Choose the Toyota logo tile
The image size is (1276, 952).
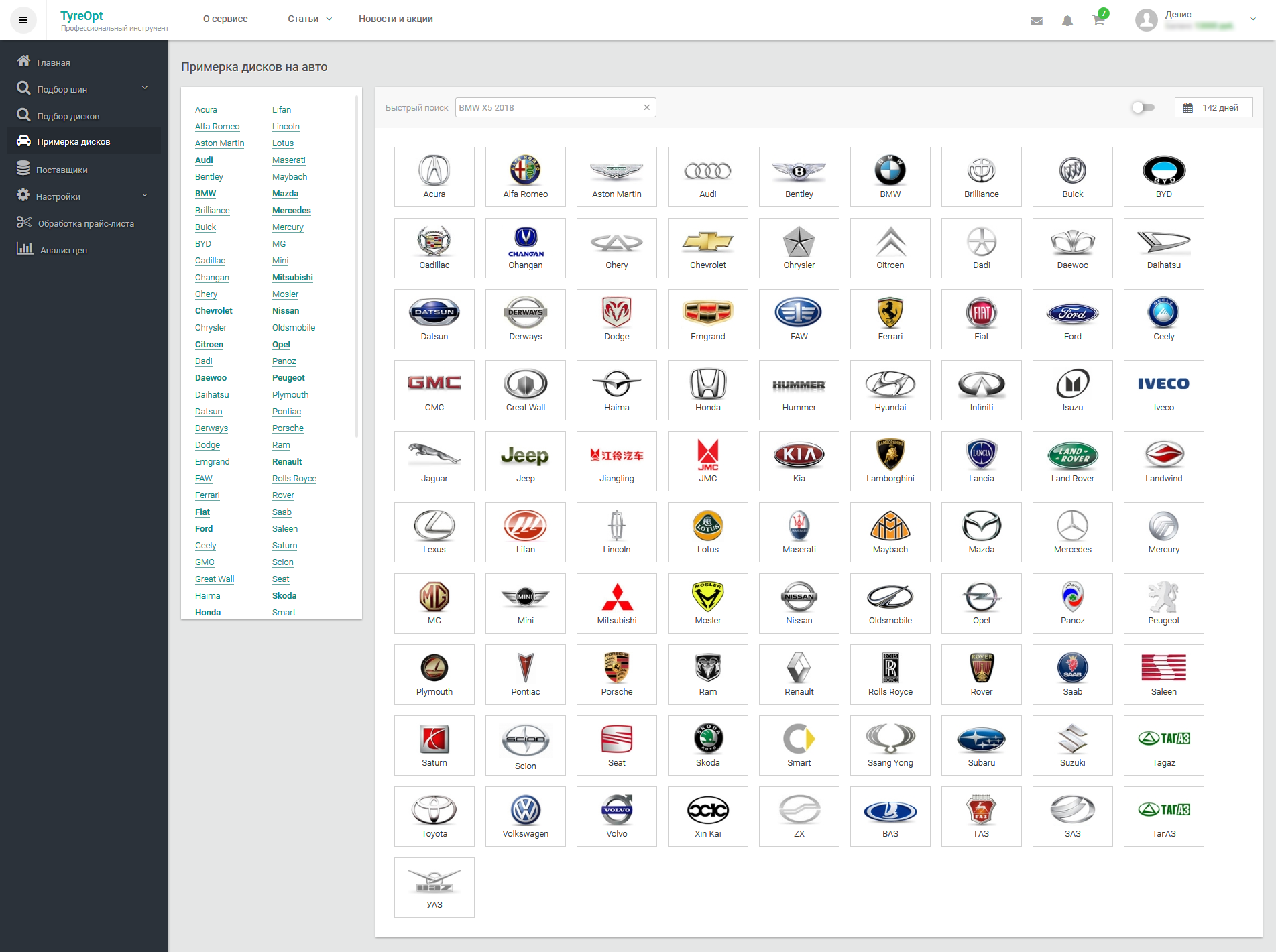coord(434,817)
